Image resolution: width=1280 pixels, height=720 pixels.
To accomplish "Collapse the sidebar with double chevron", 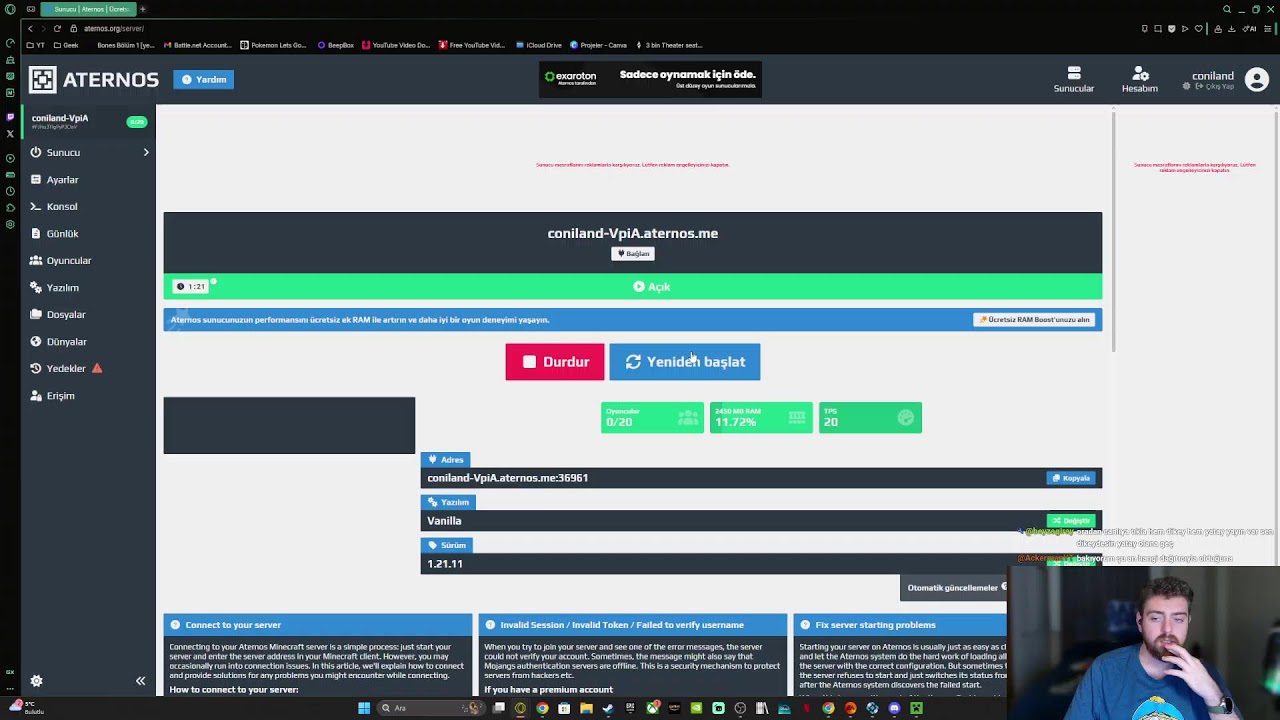I will coord(140,681).
